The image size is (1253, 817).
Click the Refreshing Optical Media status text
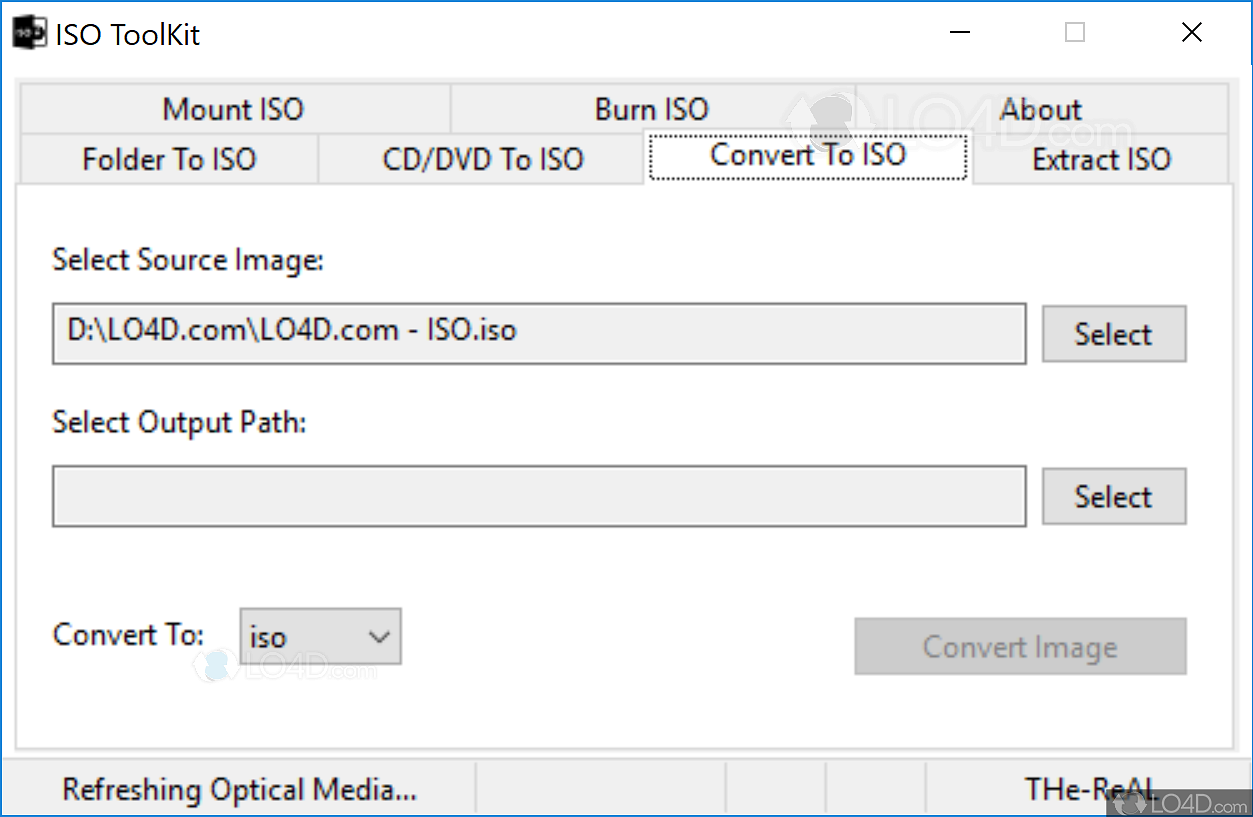[239, 790]
